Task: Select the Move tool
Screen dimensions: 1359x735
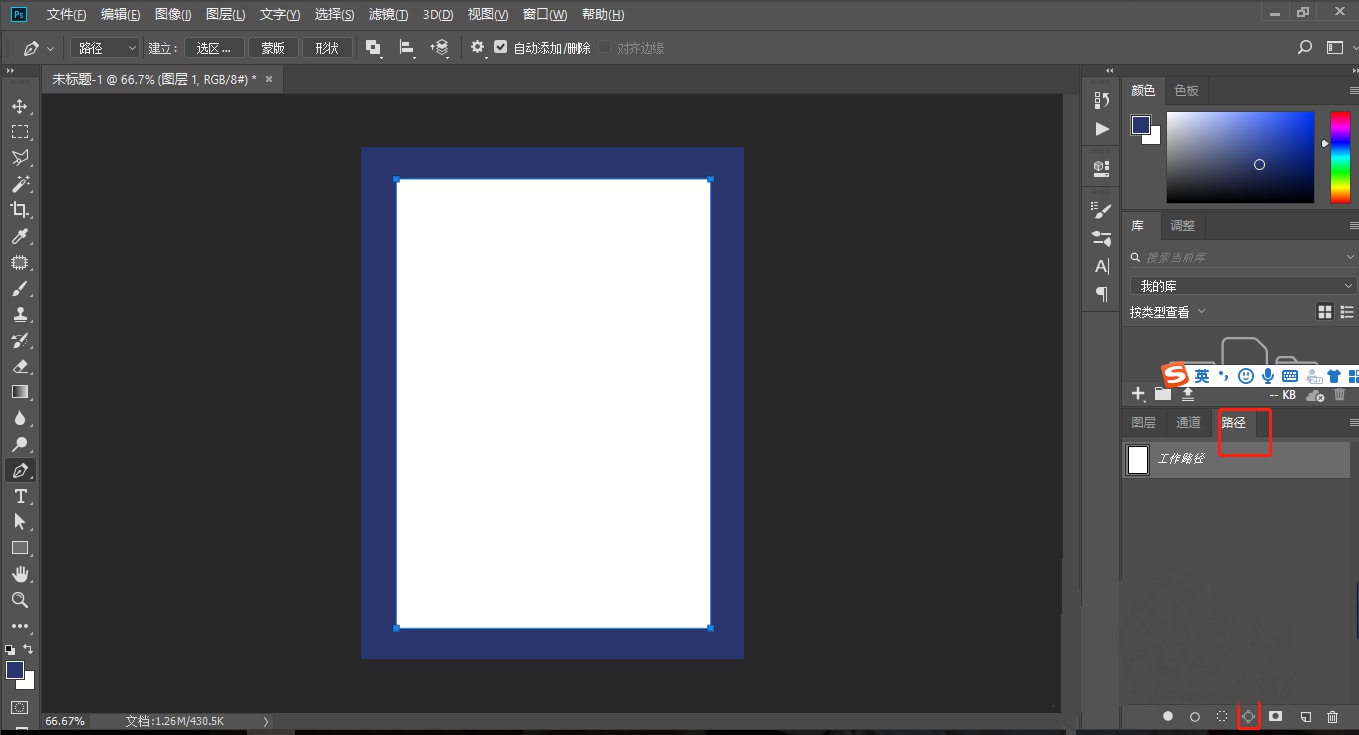Action: [x=20, y=105]
